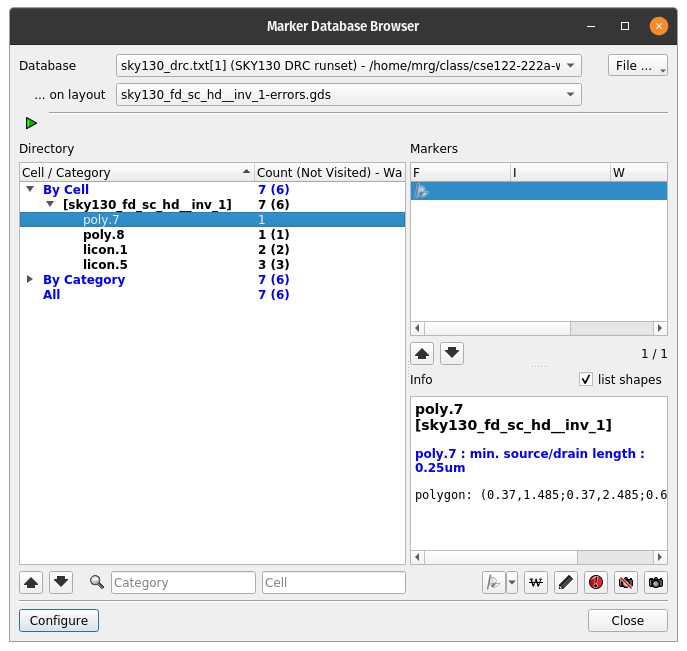The height and width of the screenshot is (651, 687).
Task: Minimize the Marker Database Browser window
Action: [x=591, y=26]
